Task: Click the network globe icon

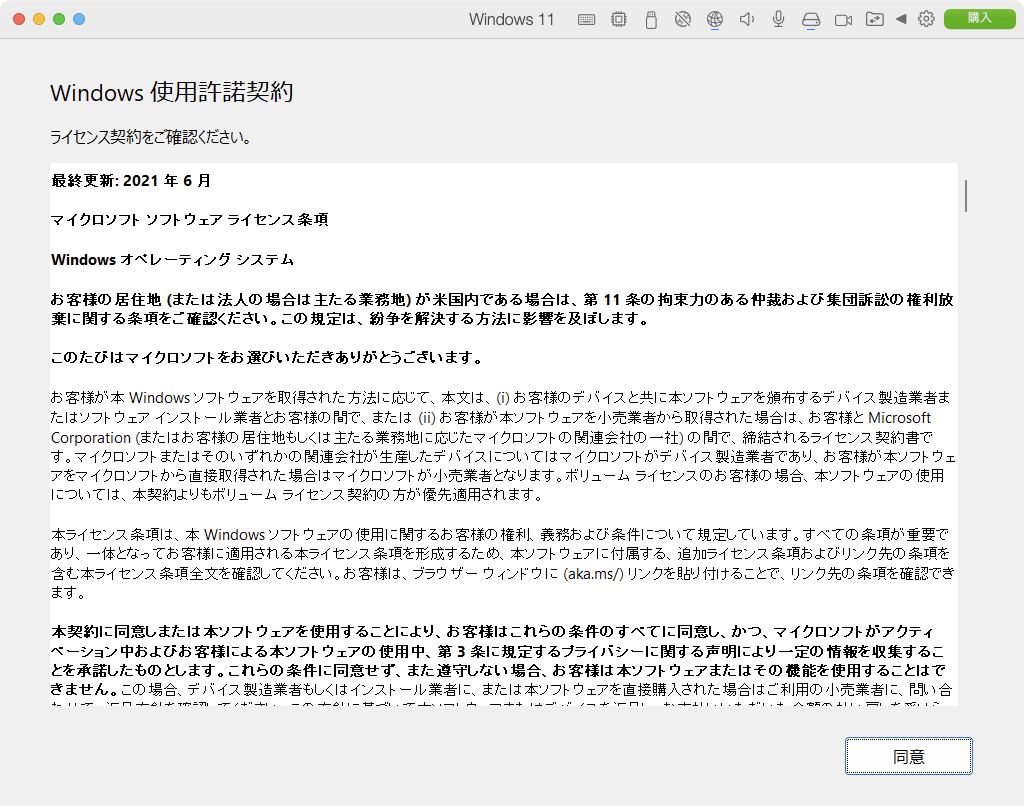Action: [x=714, y=18]
